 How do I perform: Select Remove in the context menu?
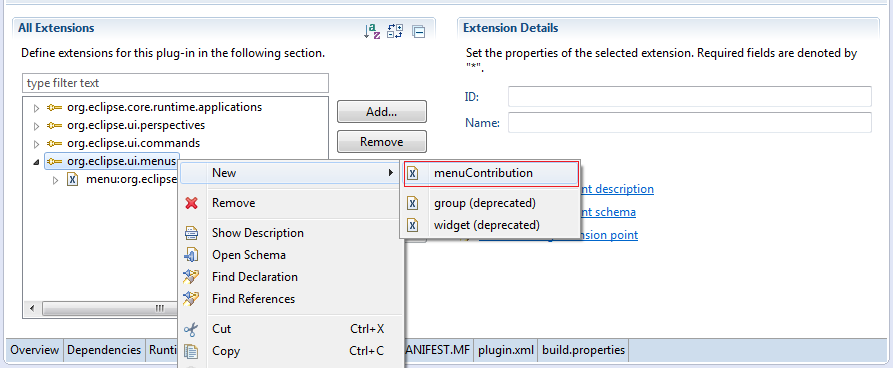(291, 203)
